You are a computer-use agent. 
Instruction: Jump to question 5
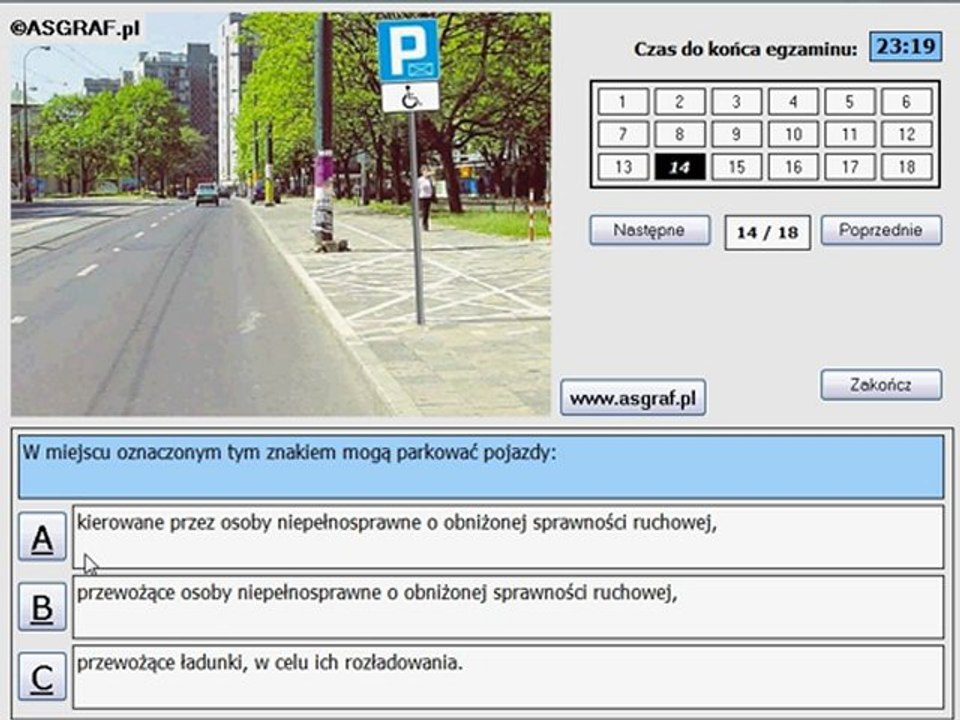[850, 102]
